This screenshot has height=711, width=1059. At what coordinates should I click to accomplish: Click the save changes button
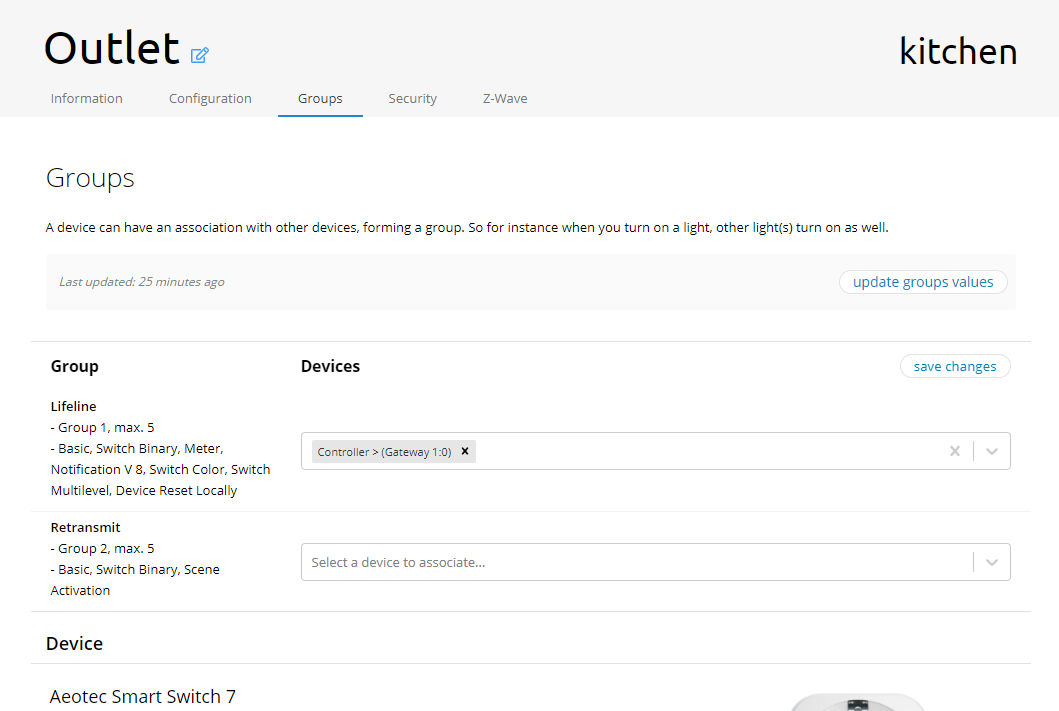pyautogui.click(x=955, y=366)
